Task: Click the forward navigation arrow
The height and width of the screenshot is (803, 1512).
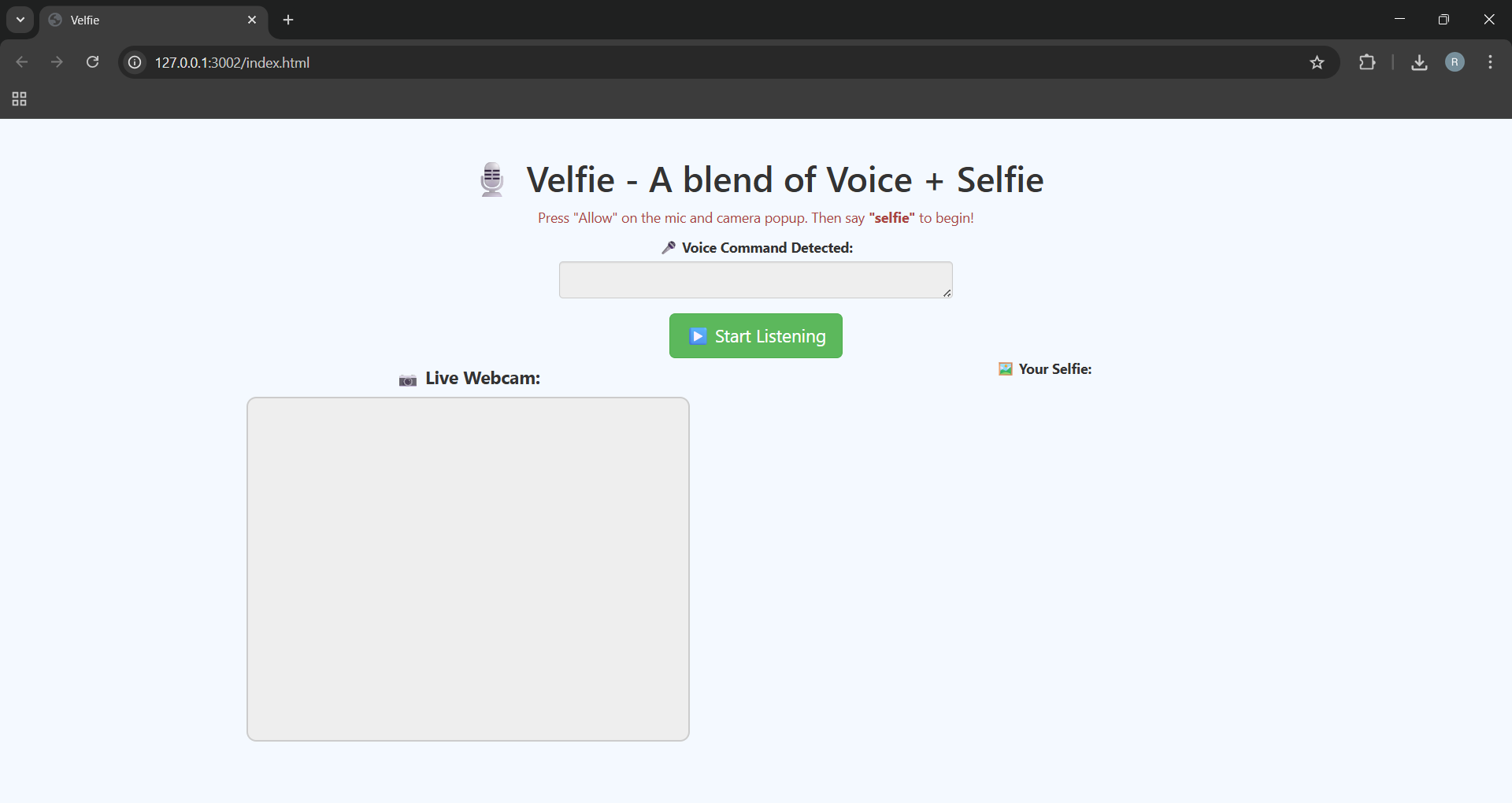Action: pos(57,62)
